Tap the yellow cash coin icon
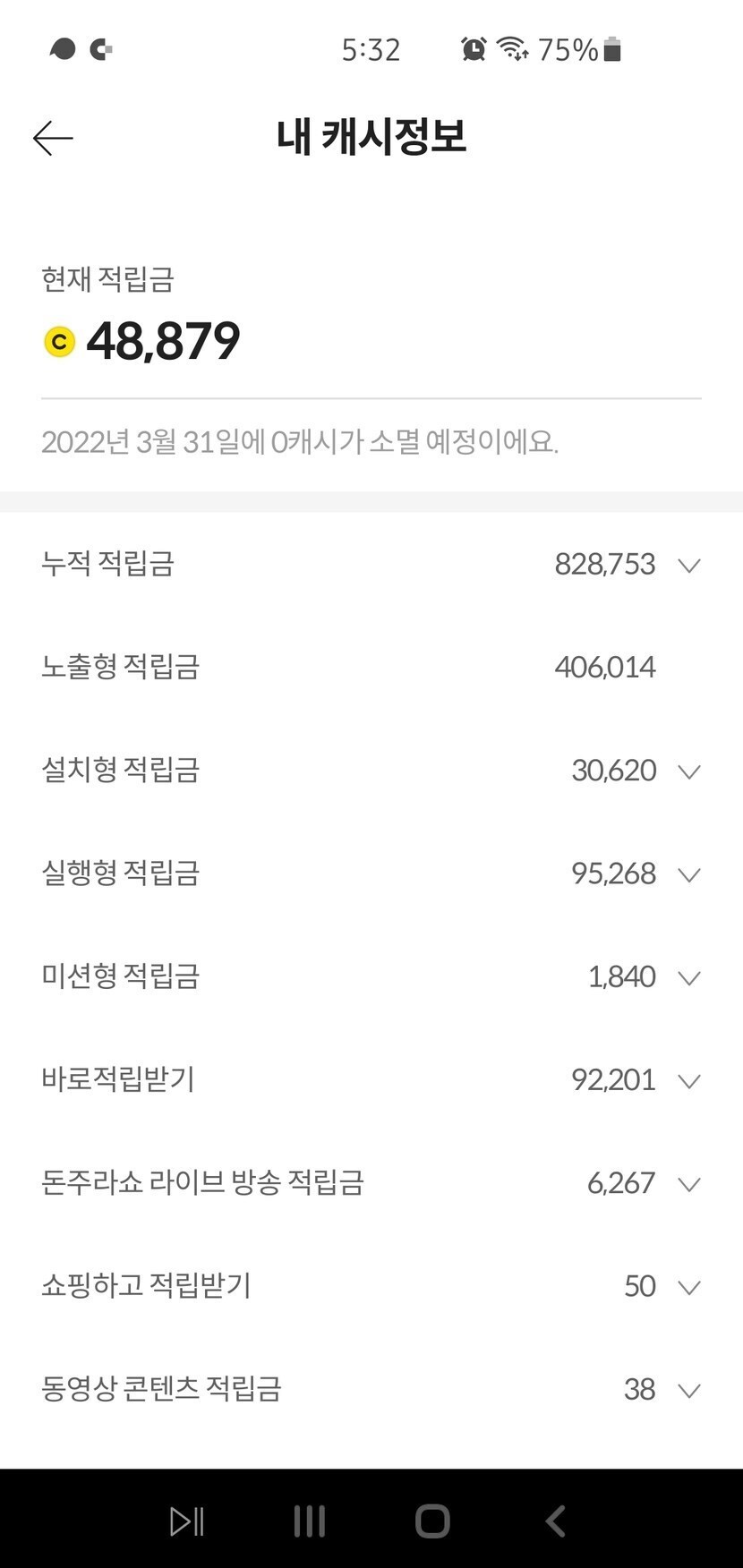 point(60,342)
